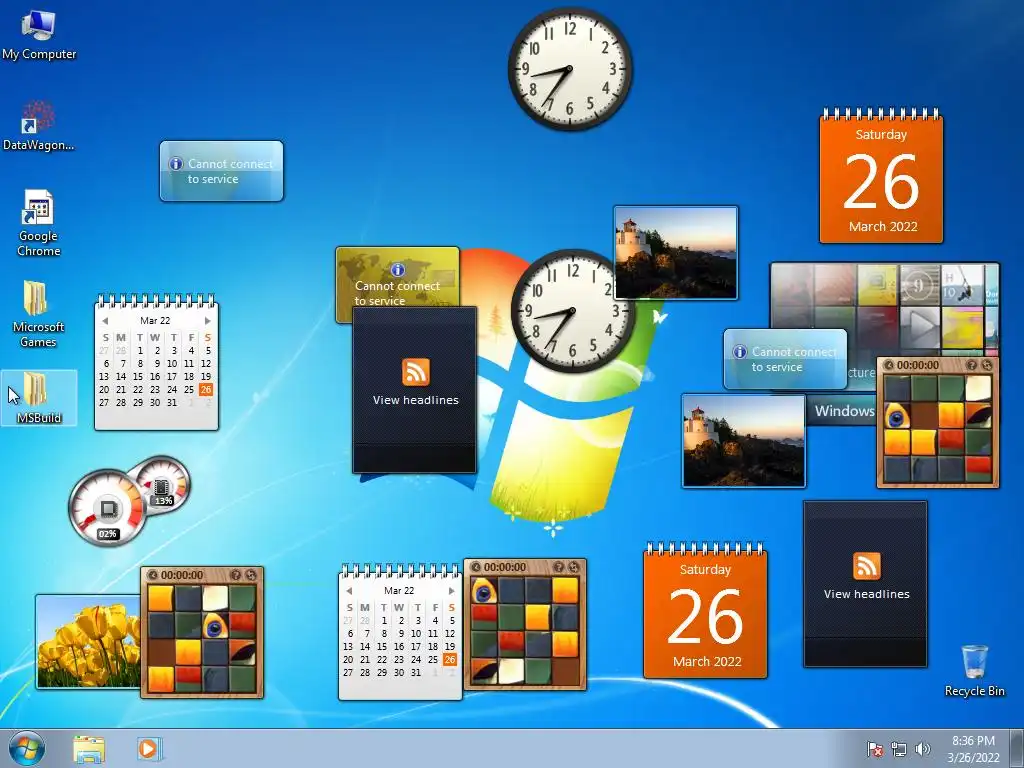Image resolution: width=1024 pixels, height=768 pixels.
Task: Shuffle the puzzle beside the tulips photo
Action: coord(251,575)
